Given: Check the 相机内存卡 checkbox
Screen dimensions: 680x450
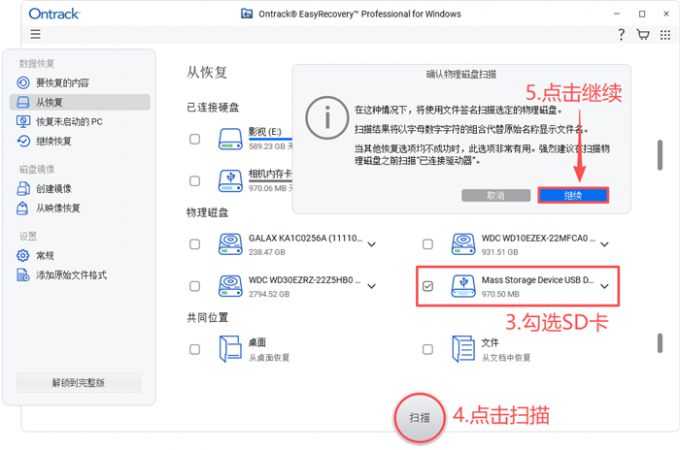Looking at the screenshot, I should coord(195,181).
